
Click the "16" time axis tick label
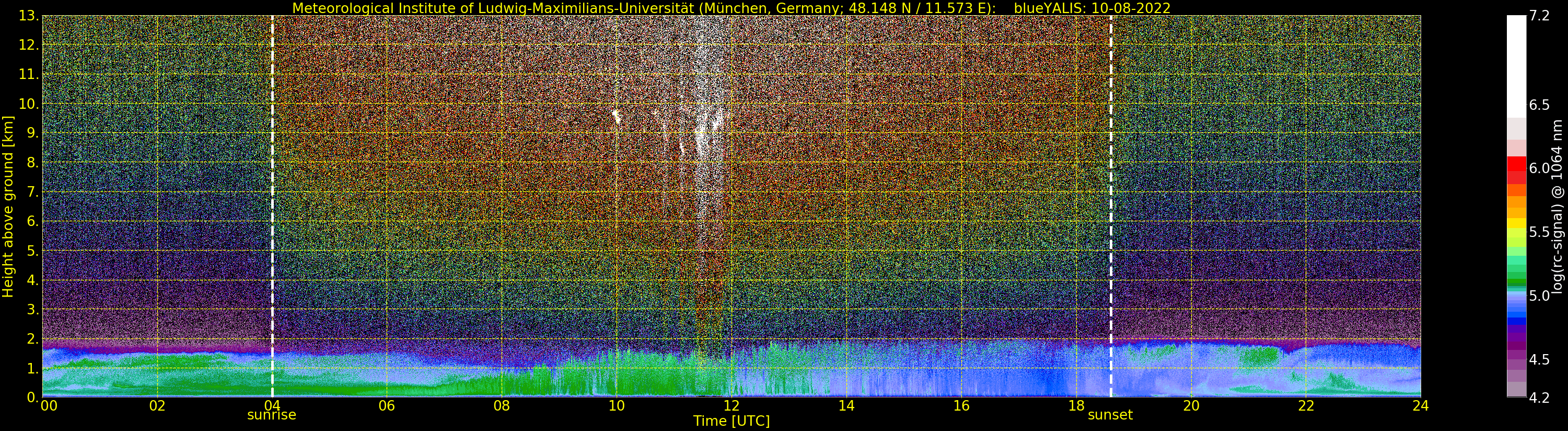pos(961,406)
